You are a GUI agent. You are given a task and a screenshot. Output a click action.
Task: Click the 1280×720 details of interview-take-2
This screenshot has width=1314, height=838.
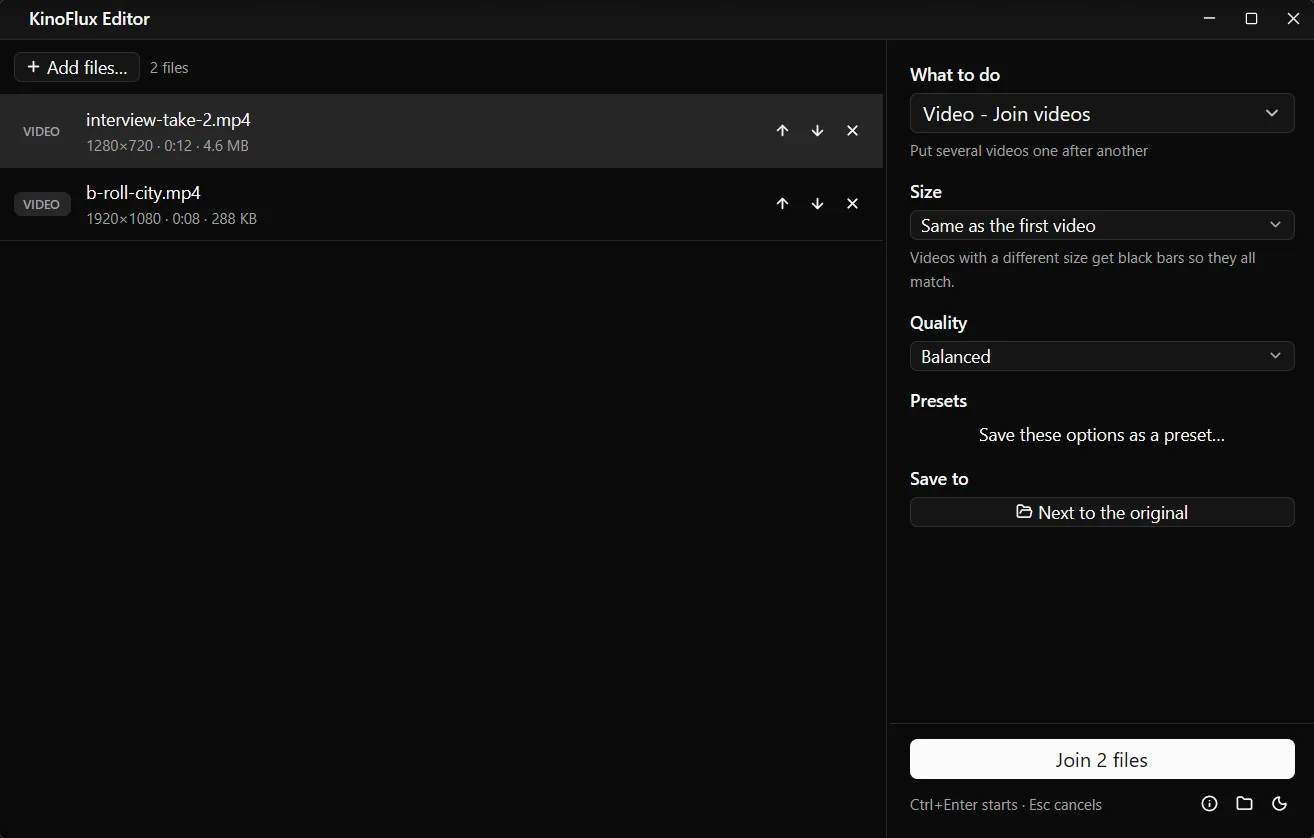tap(167, 145)
